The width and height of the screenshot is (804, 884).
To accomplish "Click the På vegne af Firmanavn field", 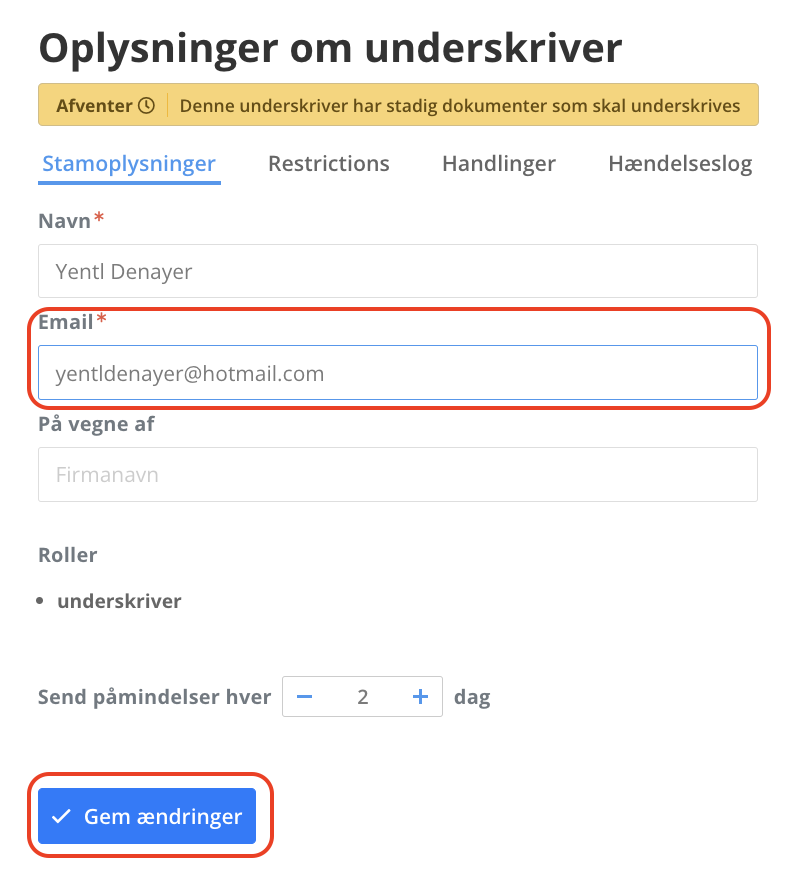I will 398,475.
